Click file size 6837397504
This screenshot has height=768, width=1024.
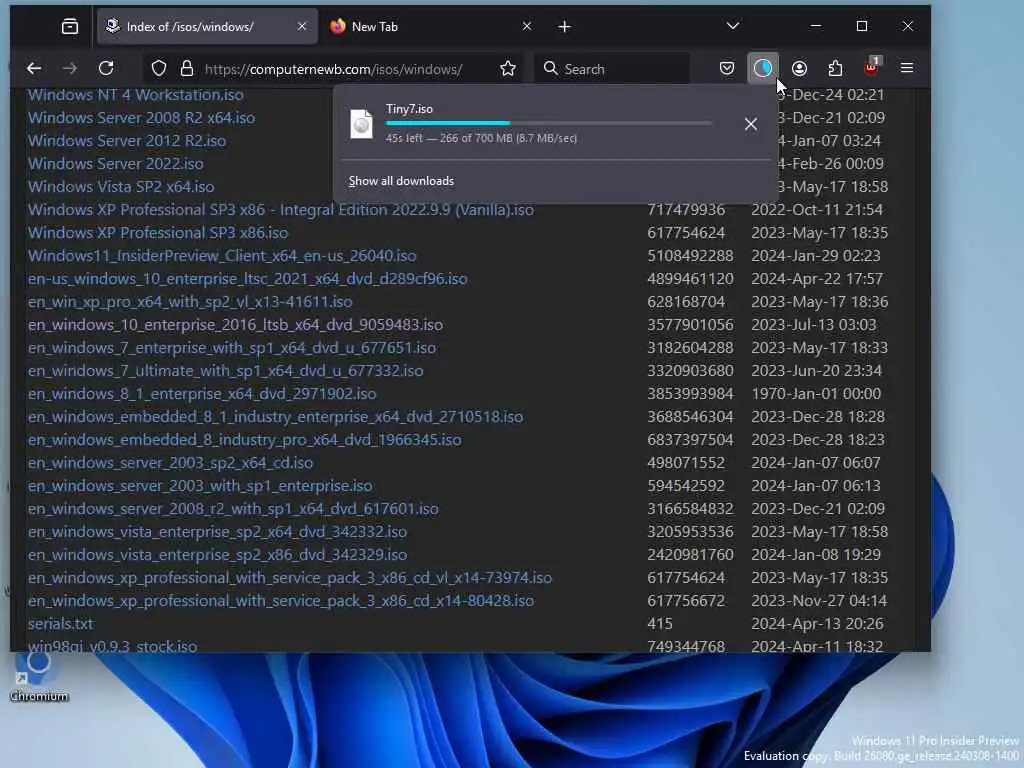point(690,440)
